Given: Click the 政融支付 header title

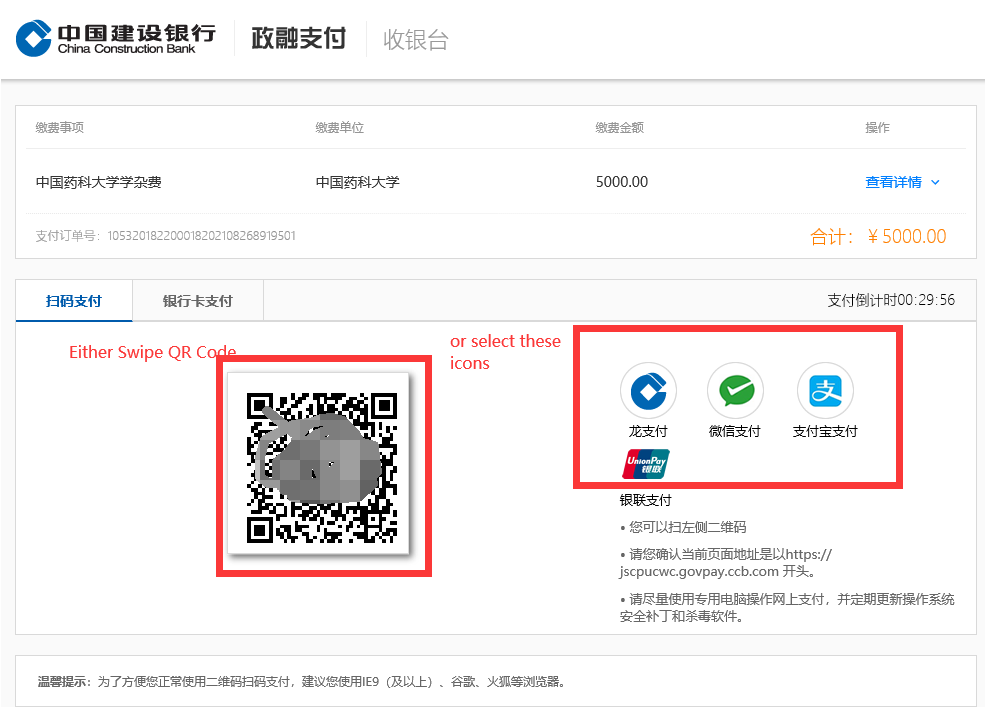Looking at the screenshot, I should (x=298, y=39).
